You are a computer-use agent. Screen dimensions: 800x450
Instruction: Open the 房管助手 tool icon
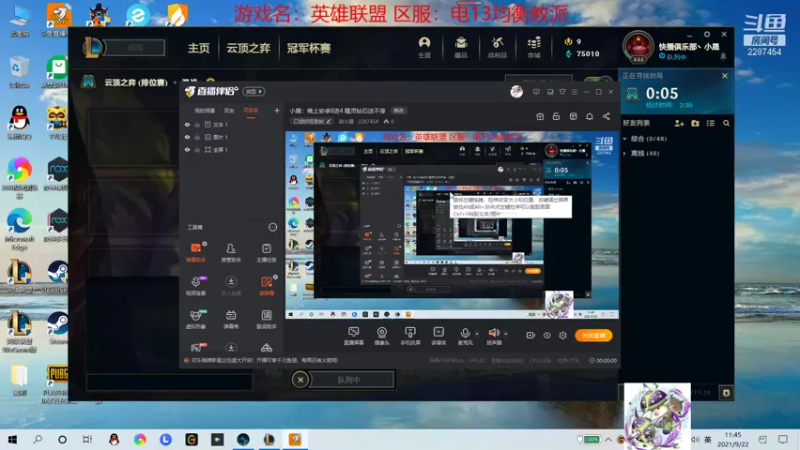(231, 253)
